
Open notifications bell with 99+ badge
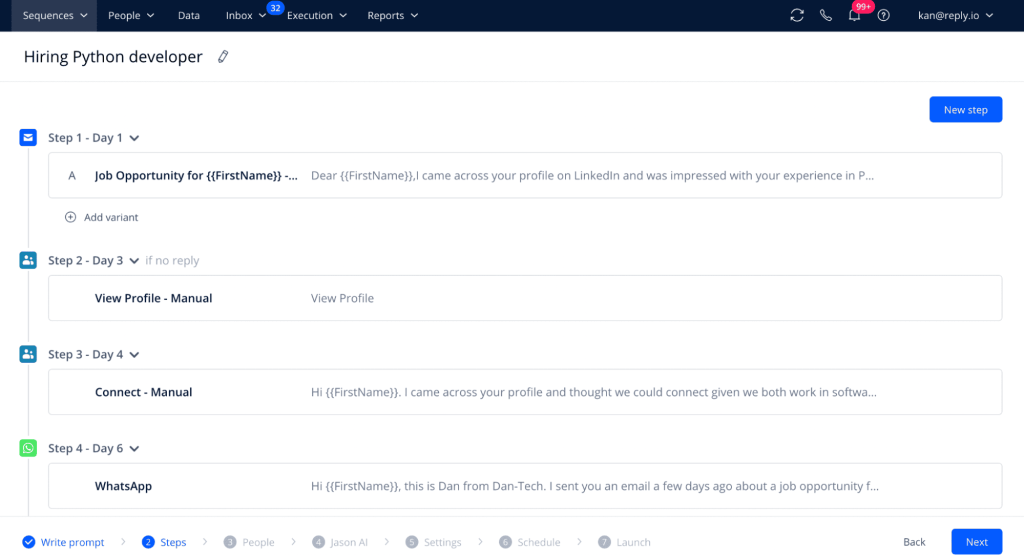pos(854,15)
